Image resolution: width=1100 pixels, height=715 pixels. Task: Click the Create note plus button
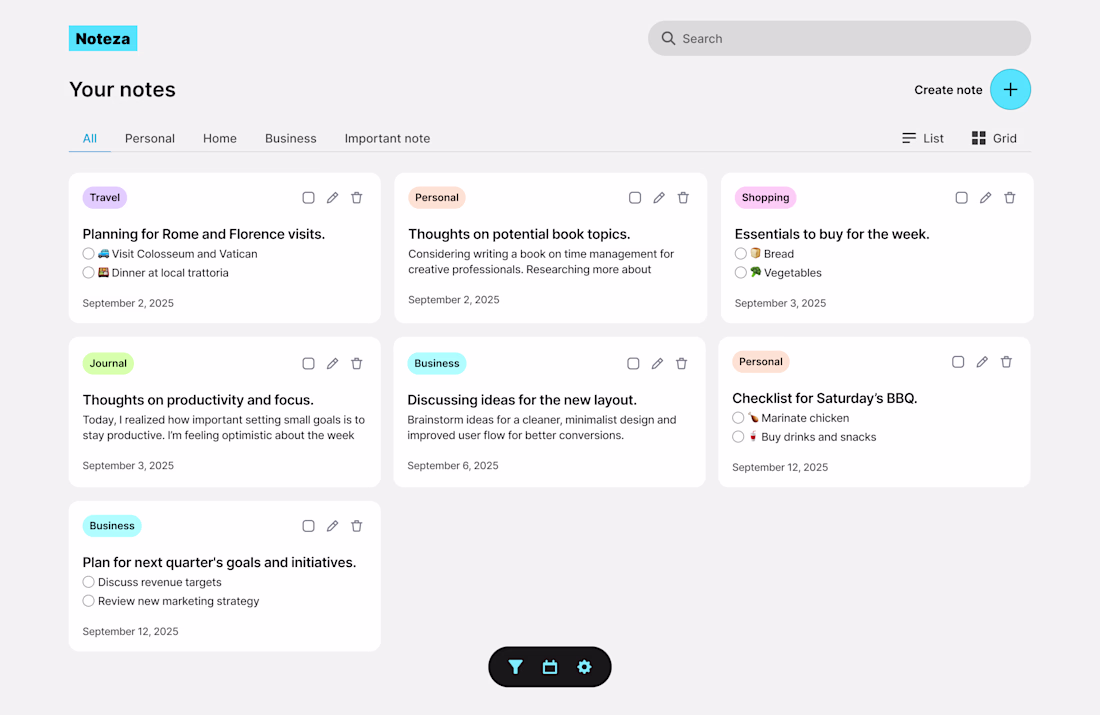click(1010, 89)
